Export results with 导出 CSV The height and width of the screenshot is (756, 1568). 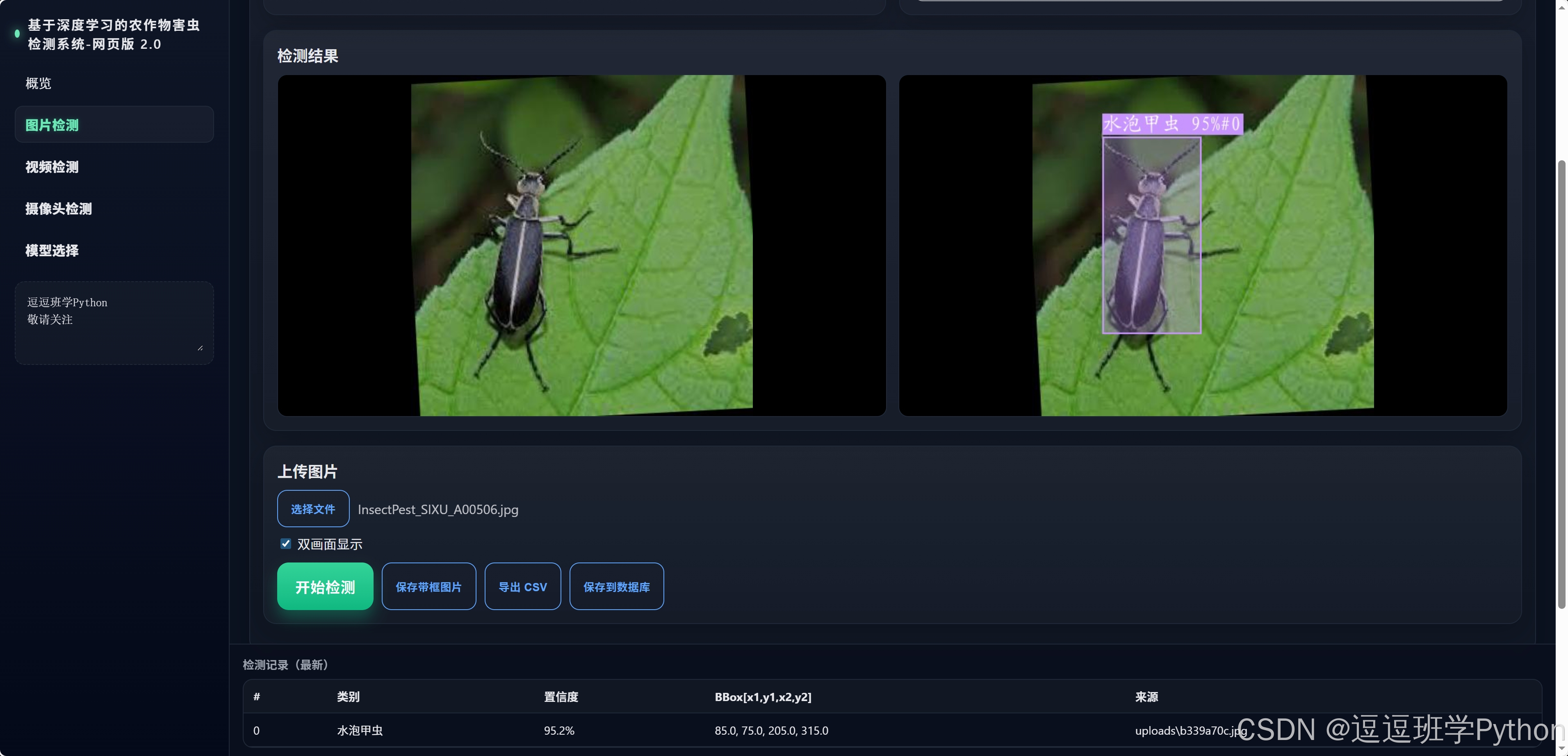point(522,587)
